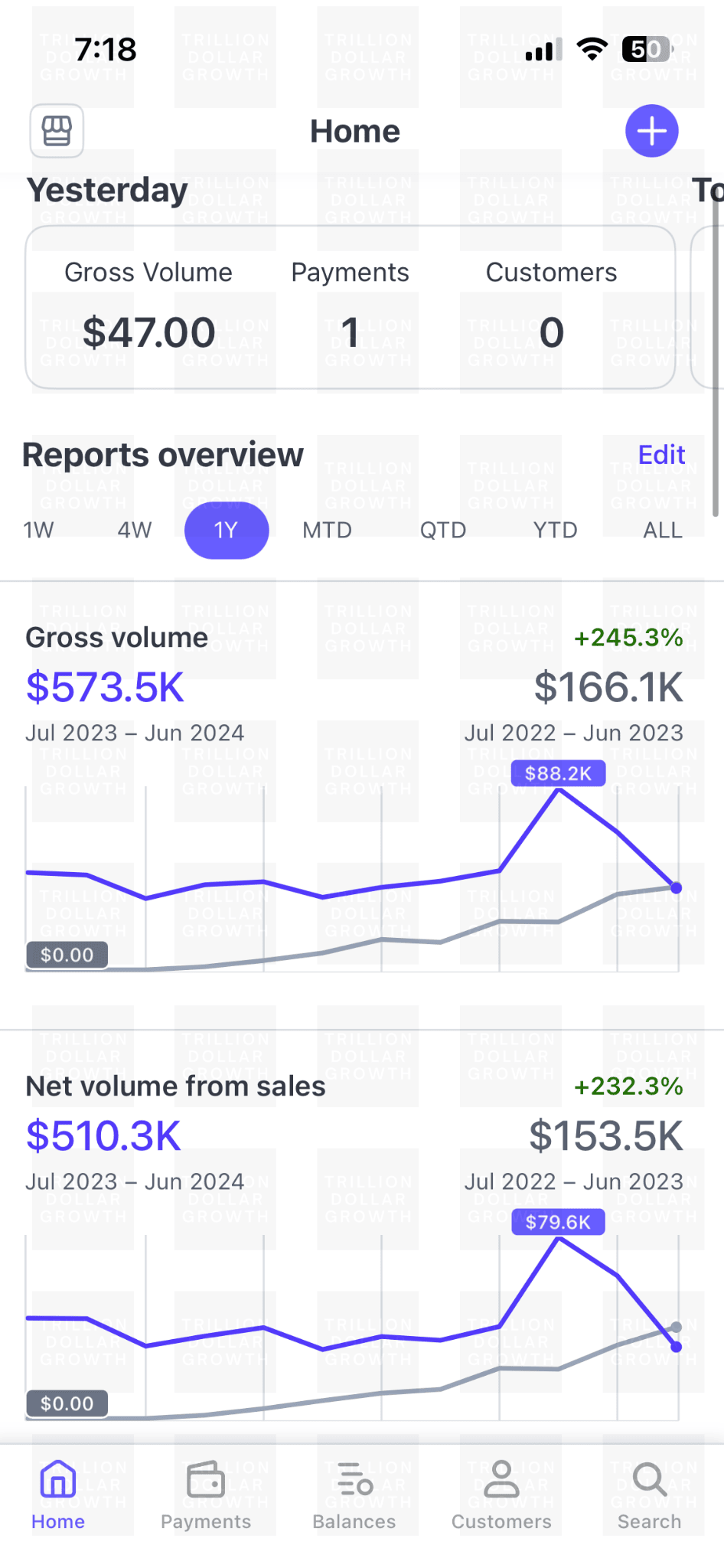The image size is (724, 1568).
Task: Select the 1W time range
Action: click(x=38, y=530)
